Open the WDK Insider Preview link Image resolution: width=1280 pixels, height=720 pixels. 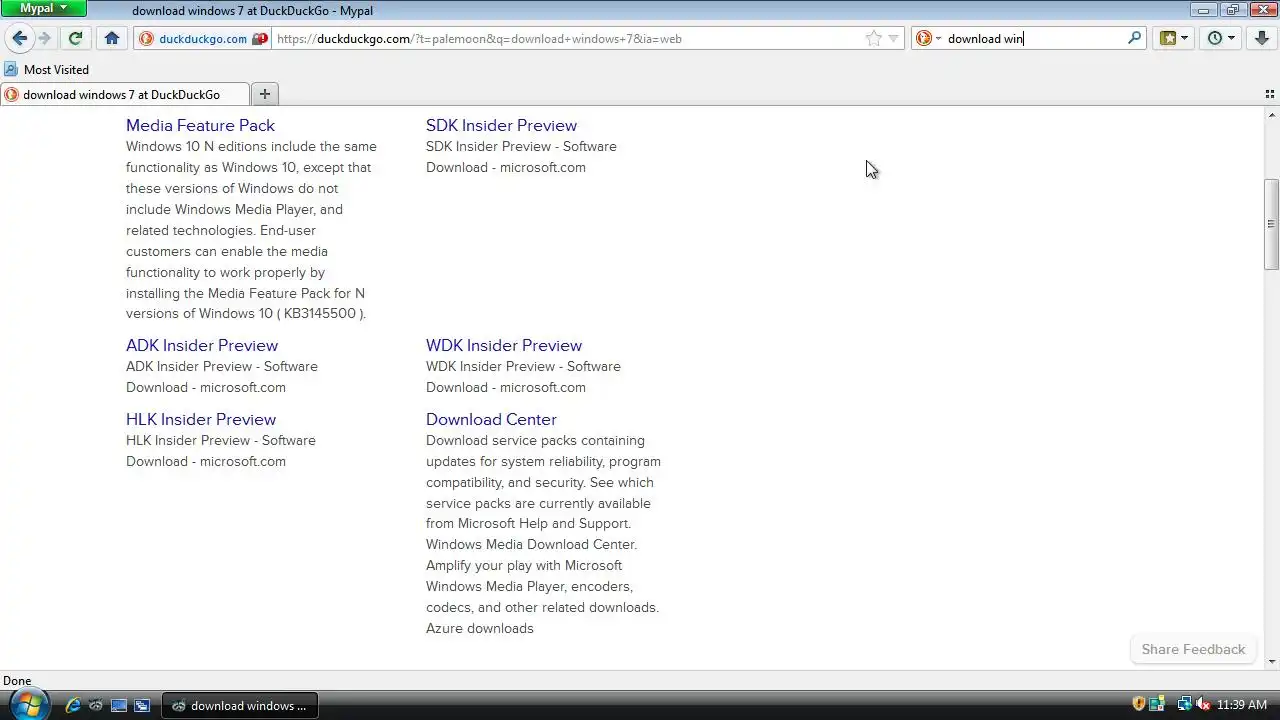(x=504, y=345)
